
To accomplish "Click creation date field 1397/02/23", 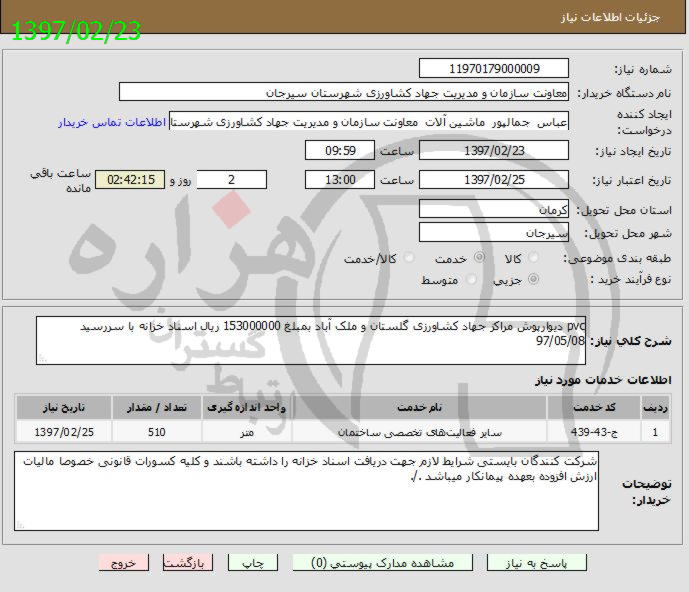I will [494, 151].
